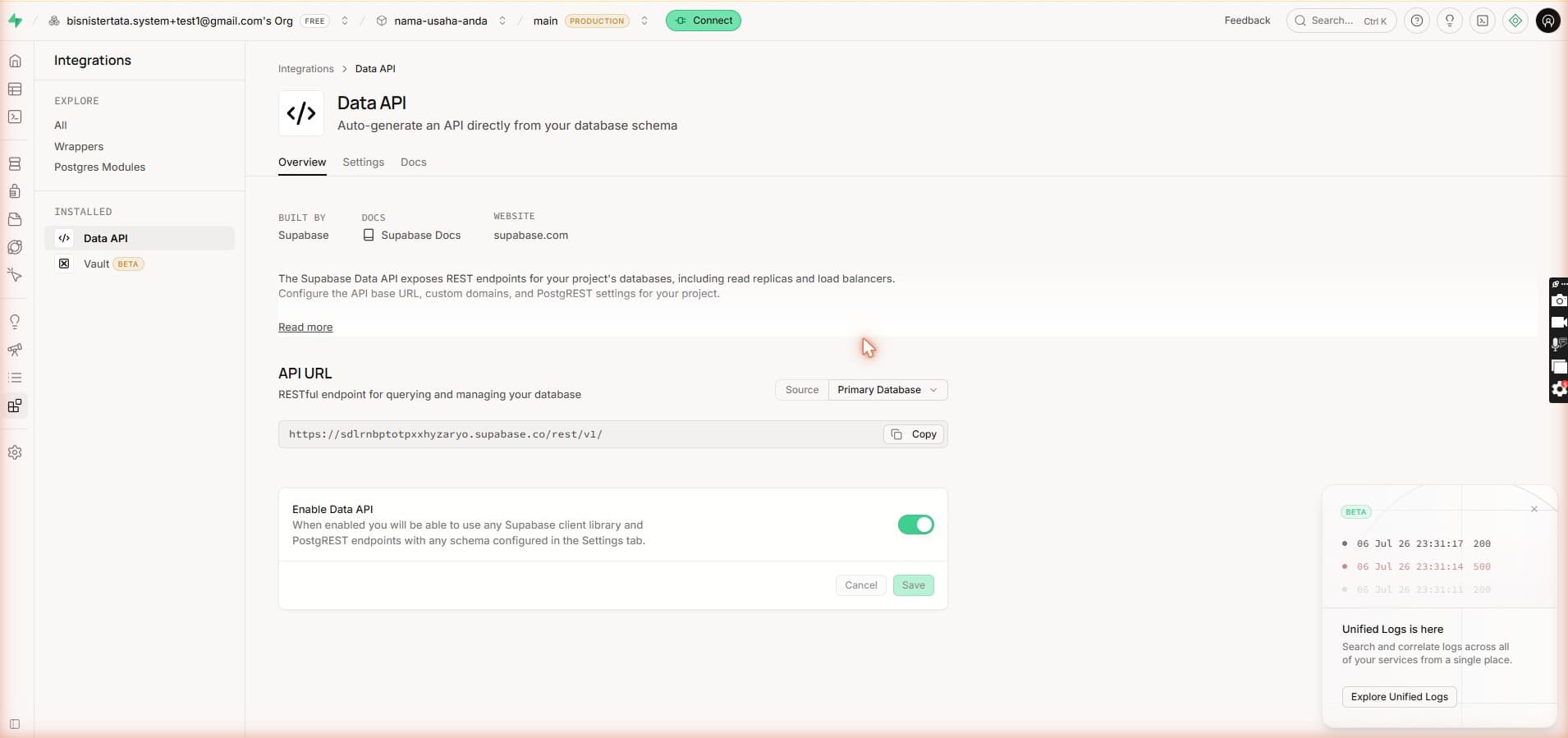Open the SQL Editor sidebar icon

click(x=15, y=117)
